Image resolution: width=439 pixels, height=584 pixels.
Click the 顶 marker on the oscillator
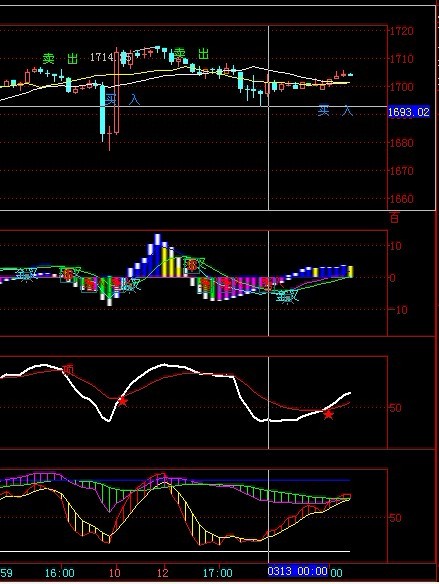click(x=68, y=369)
